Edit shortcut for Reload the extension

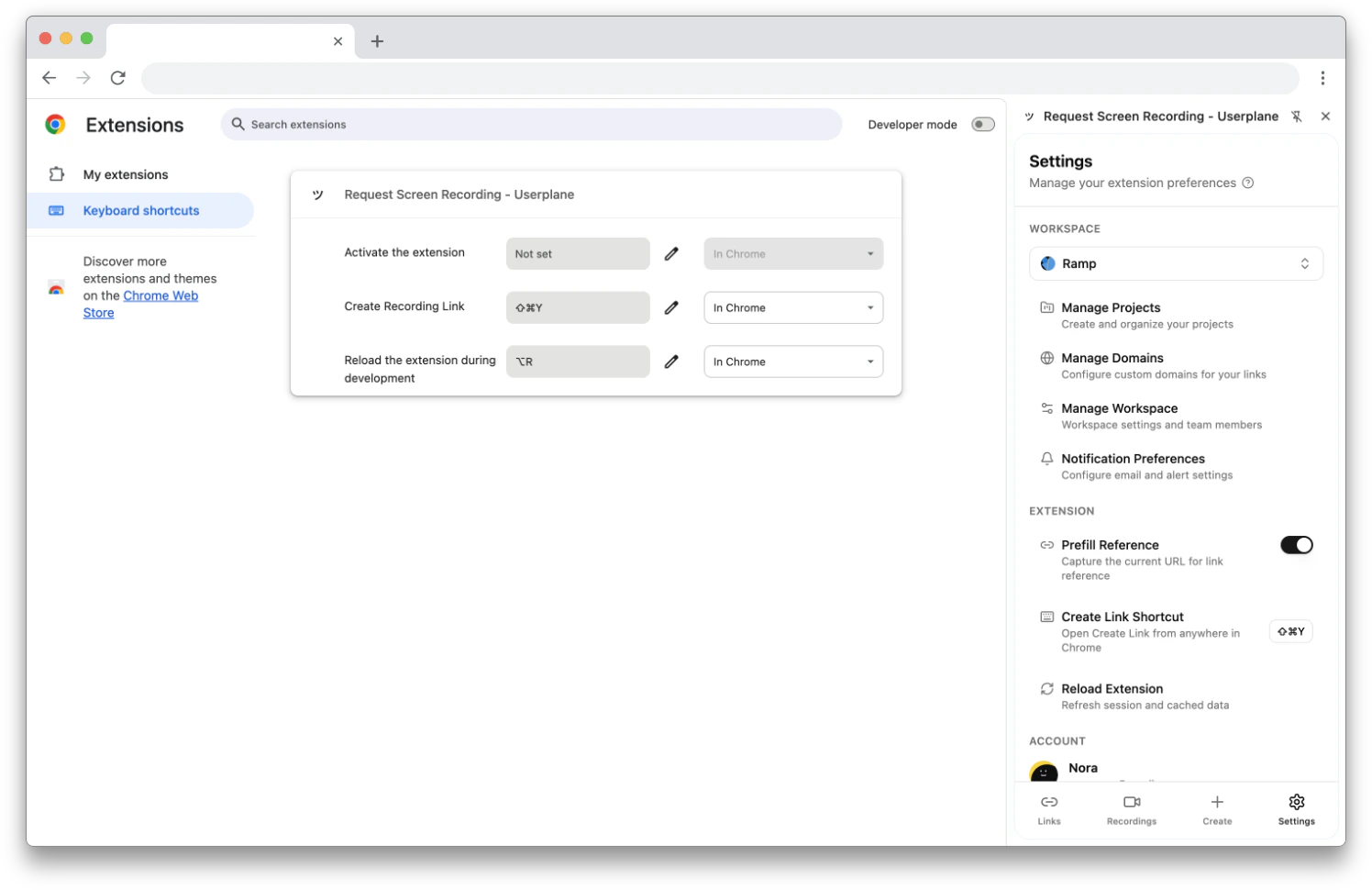pos(671,362)
